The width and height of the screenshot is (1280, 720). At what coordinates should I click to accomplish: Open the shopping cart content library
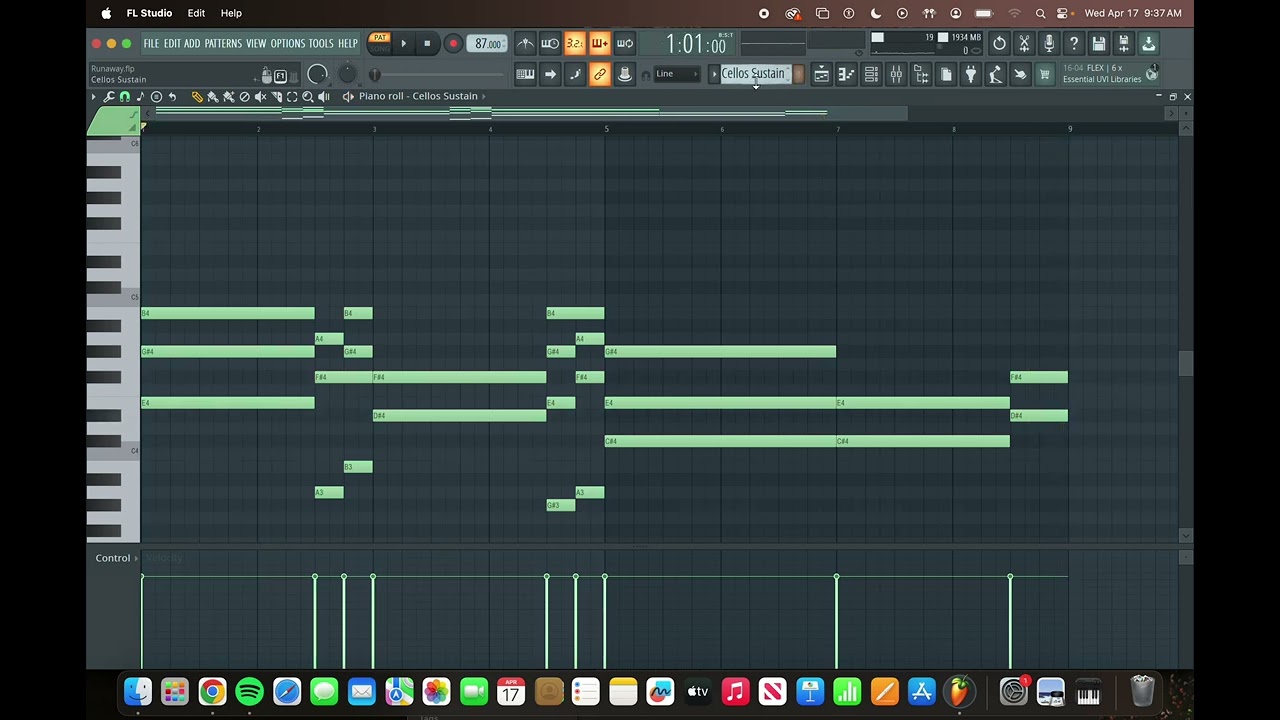(x=1045, y=74)
